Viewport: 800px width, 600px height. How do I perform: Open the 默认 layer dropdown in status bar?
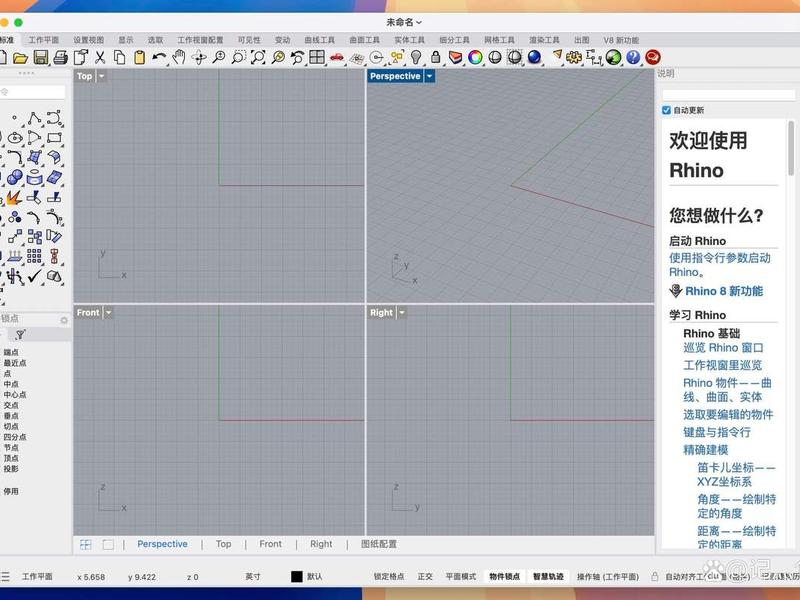tap(315, 577)
